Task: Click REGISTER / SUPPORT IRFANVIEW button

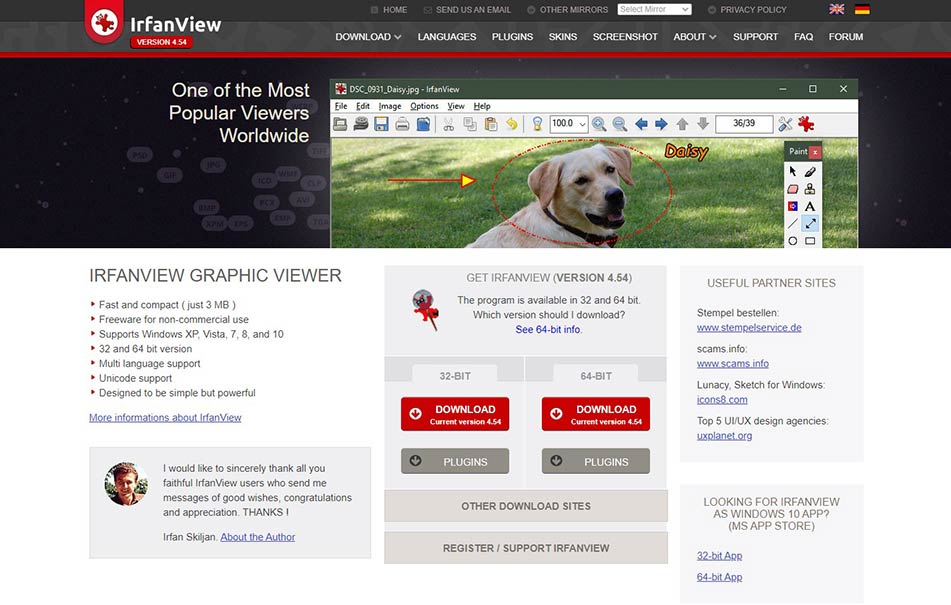Action: point(526,547)
